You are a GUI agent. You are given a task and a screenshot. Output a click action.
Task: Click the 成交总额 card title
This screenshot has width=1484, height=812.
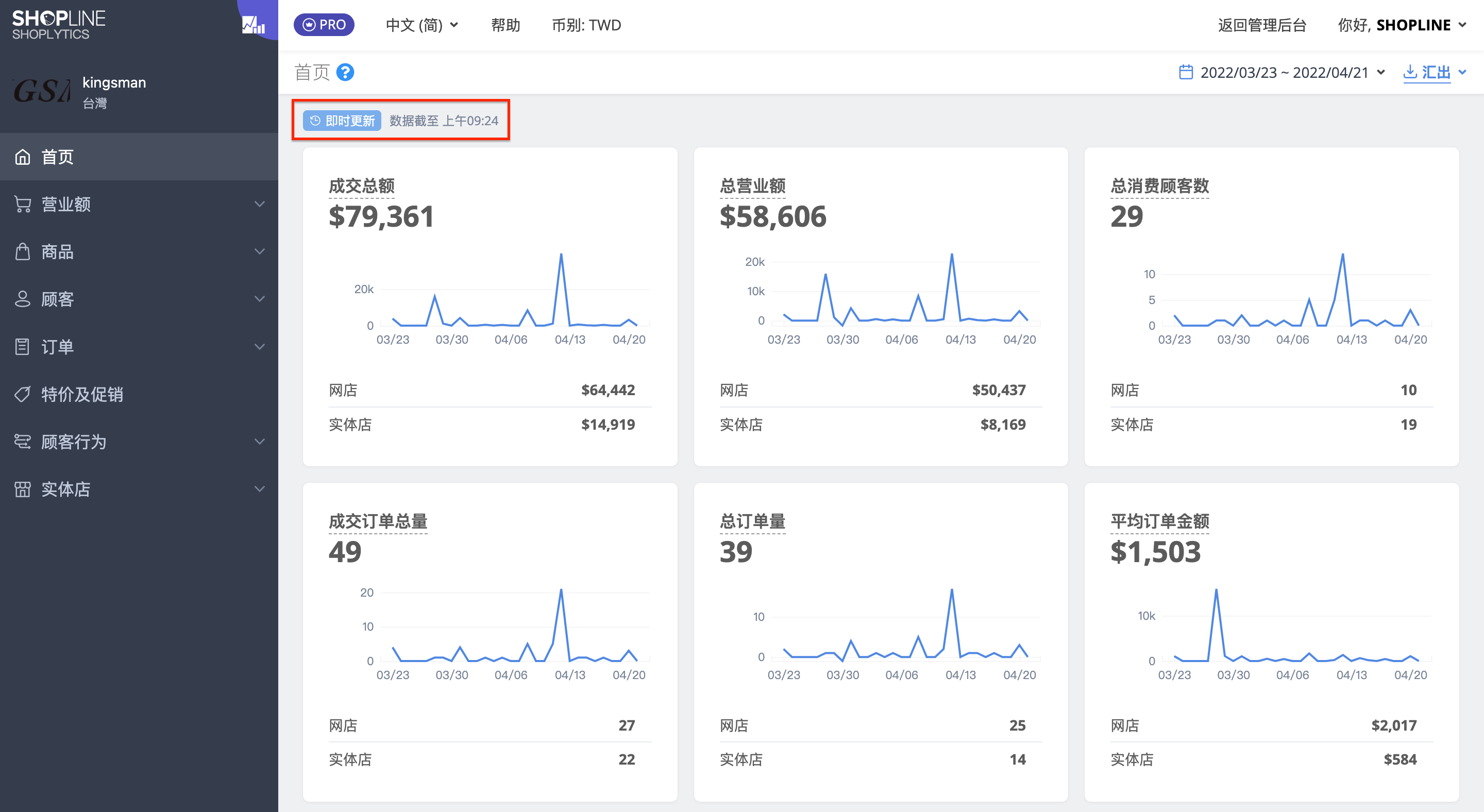(x=361, y=186)
